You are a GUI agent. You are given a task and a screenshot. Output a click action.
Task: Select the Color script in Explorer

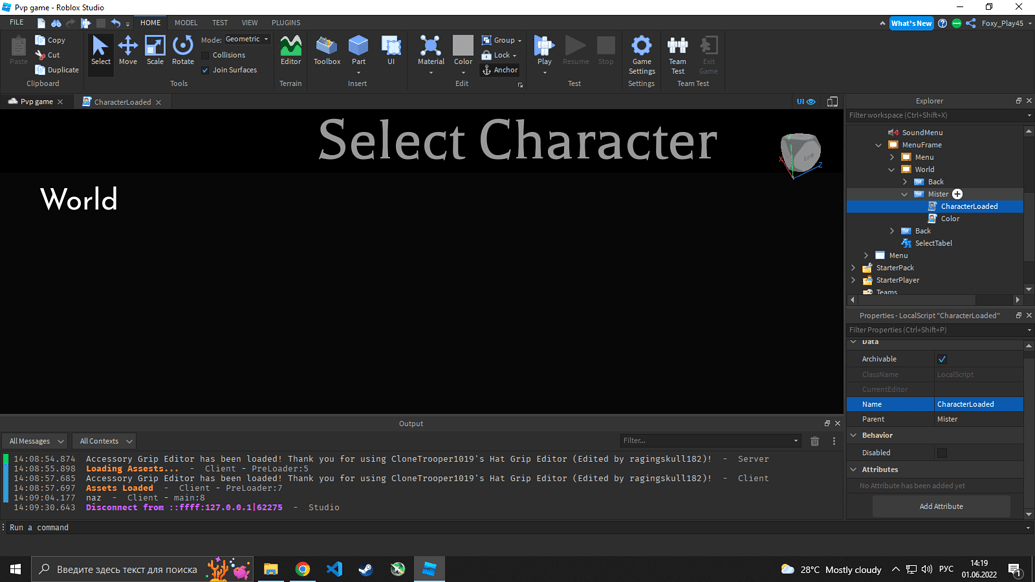click(x=950, y=218)
